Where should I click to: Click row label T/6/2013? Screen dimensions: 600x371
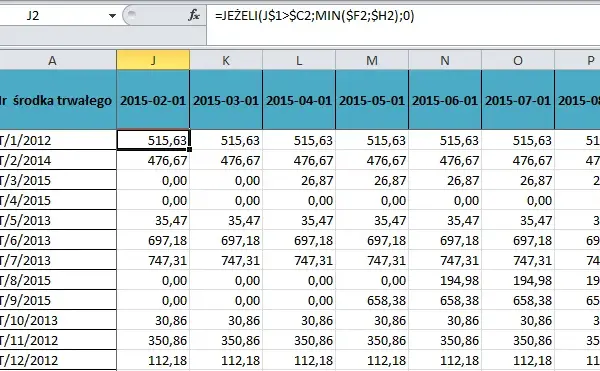pos(58,240)
